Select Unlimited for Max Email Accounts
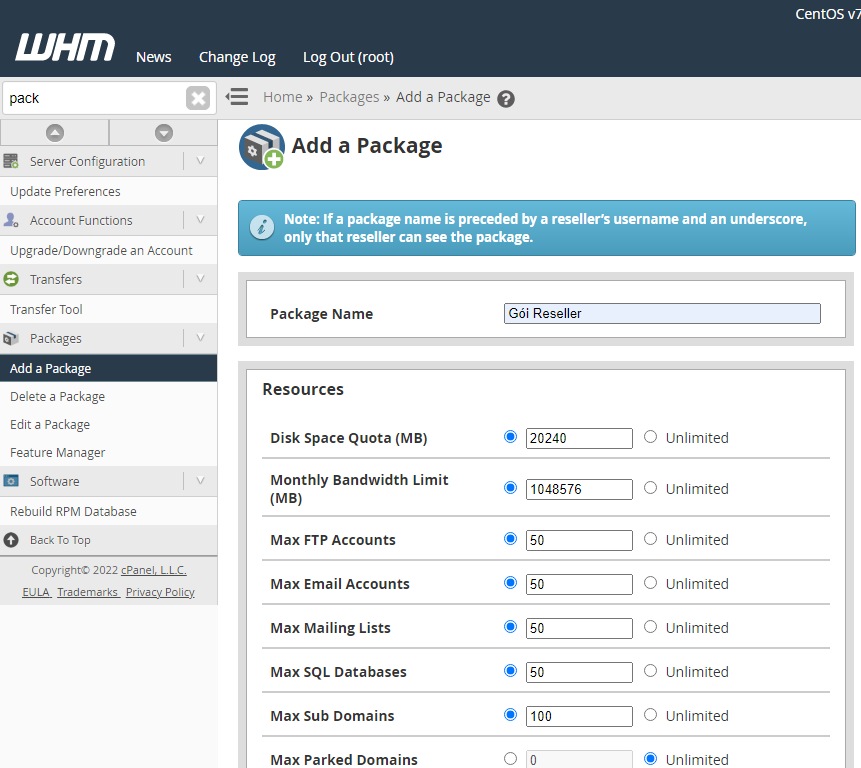 [x=651, y=583]
